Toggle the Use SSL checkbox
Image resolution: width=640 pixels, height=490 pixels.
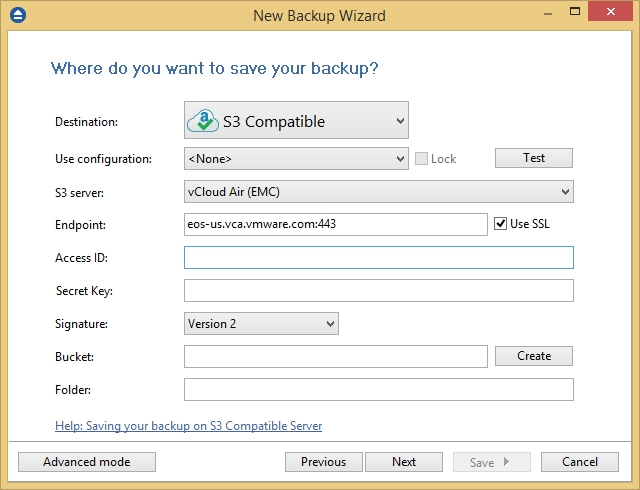500,224
